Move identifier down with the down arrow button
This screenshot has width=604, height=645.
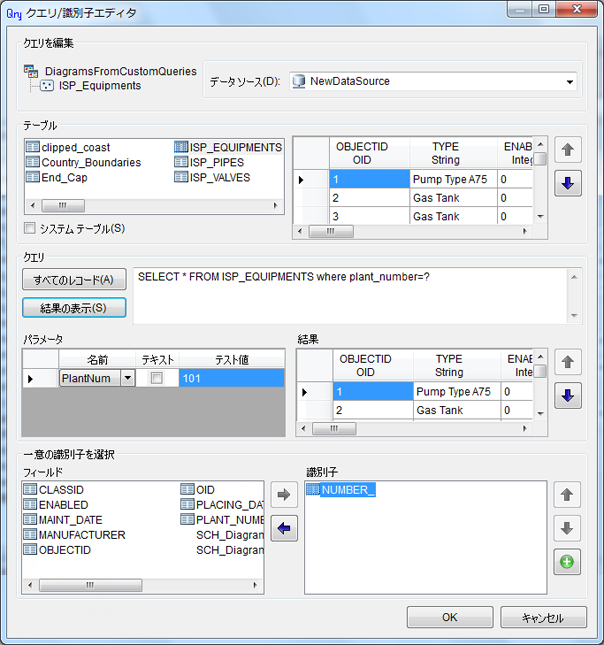pyautogui.click(x=567, y=528)
